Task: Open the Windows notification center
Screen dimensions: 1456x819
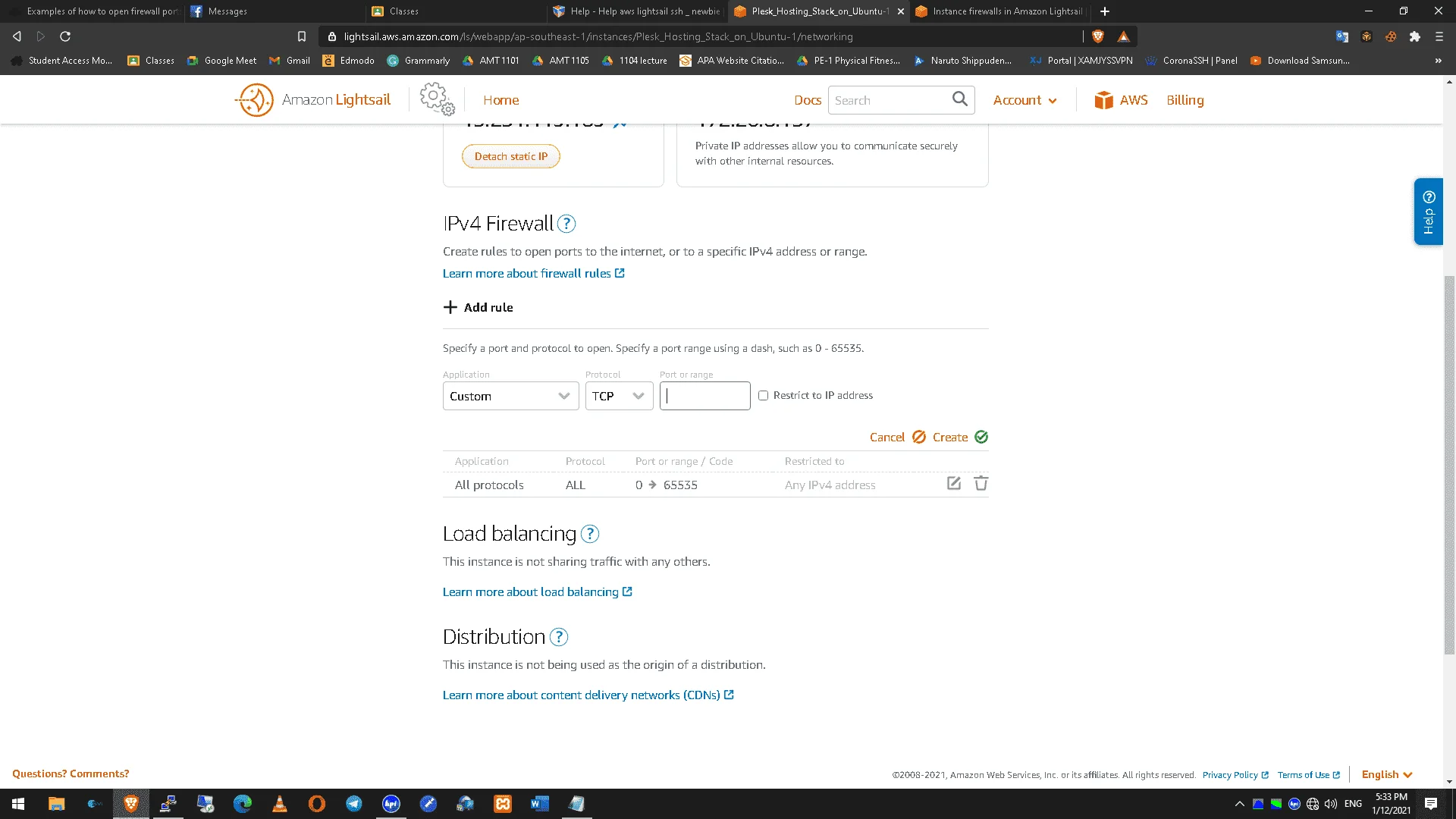Action: pyautogui.click(x=1431, y=804)
